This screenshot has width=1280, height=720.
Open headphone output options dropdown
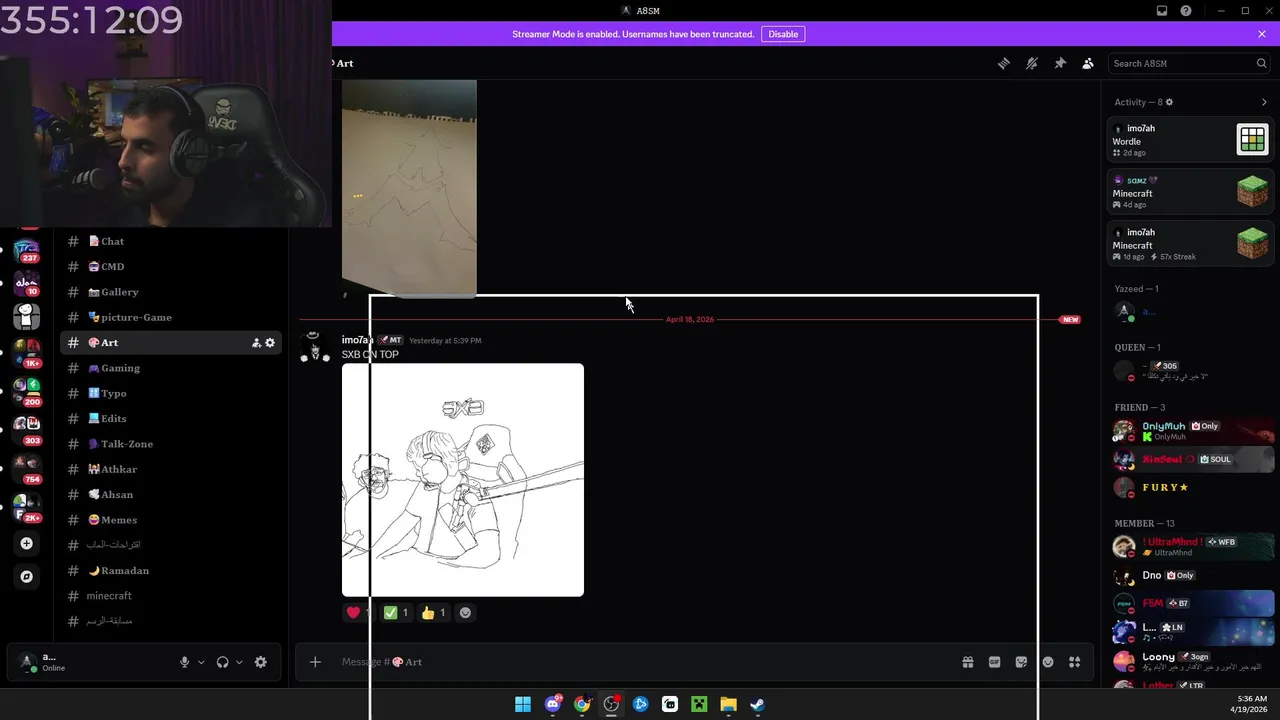coord(239,662)
